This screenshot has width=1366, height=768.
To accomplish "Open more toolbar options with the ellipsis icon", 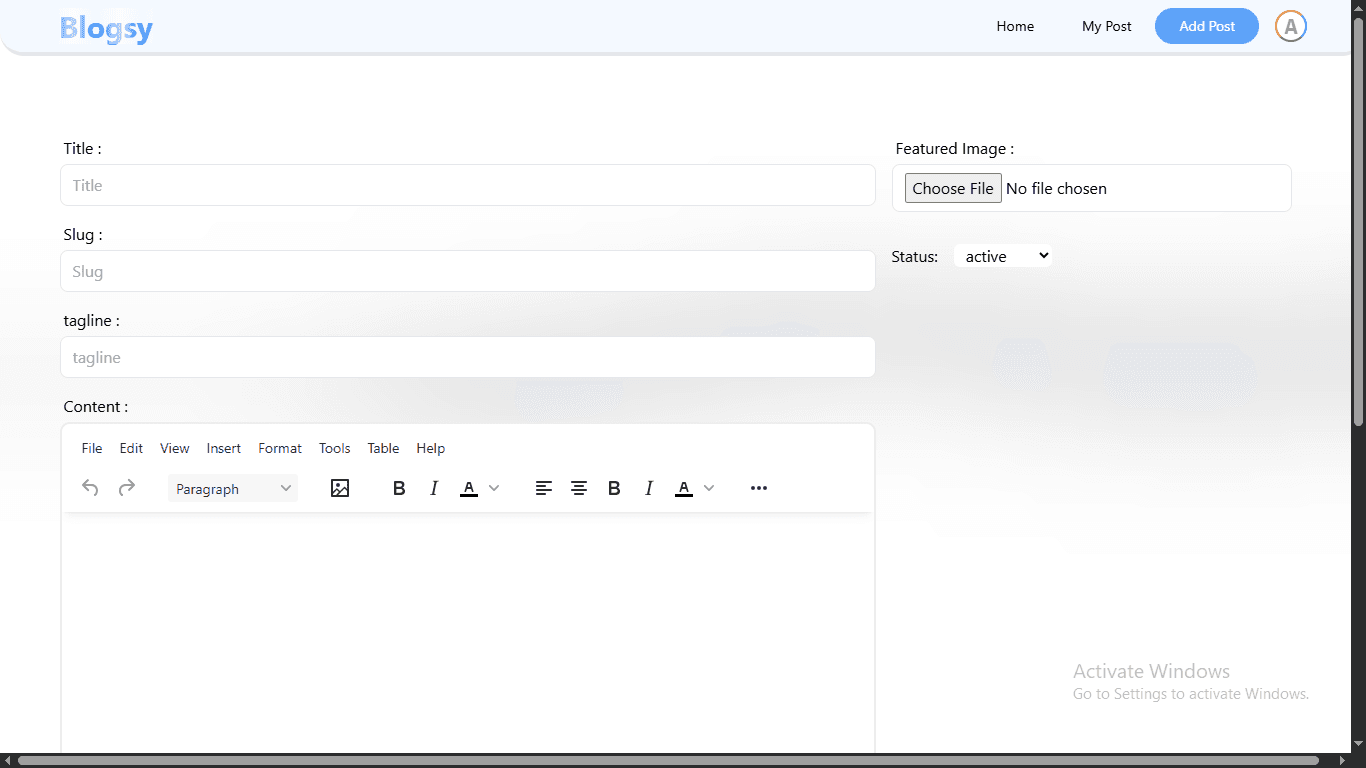I will (x=759, y=488).
